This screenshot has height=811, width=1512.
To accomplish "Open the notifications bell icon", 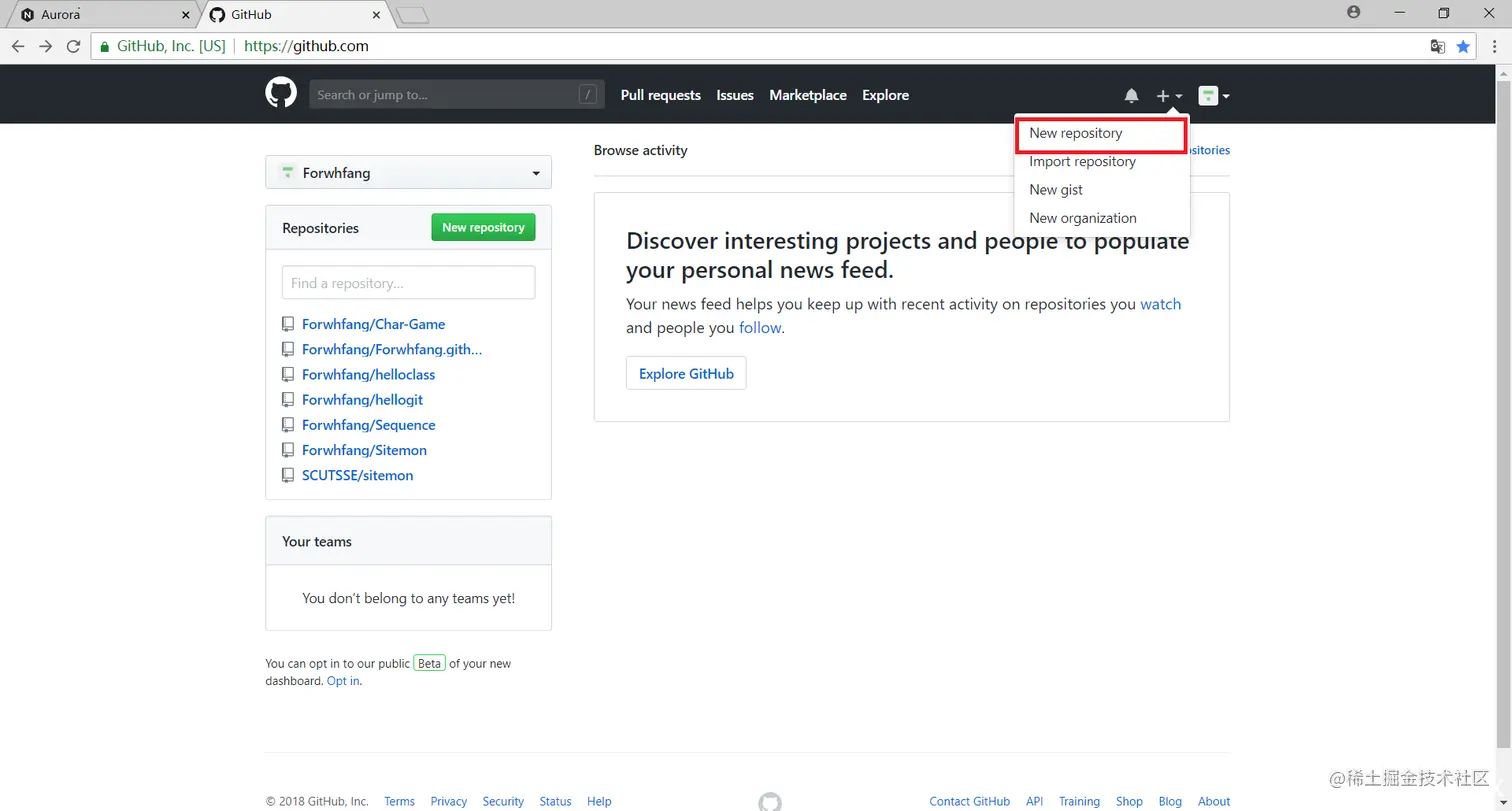I will pyautogui.click(x=1131, y=96).
